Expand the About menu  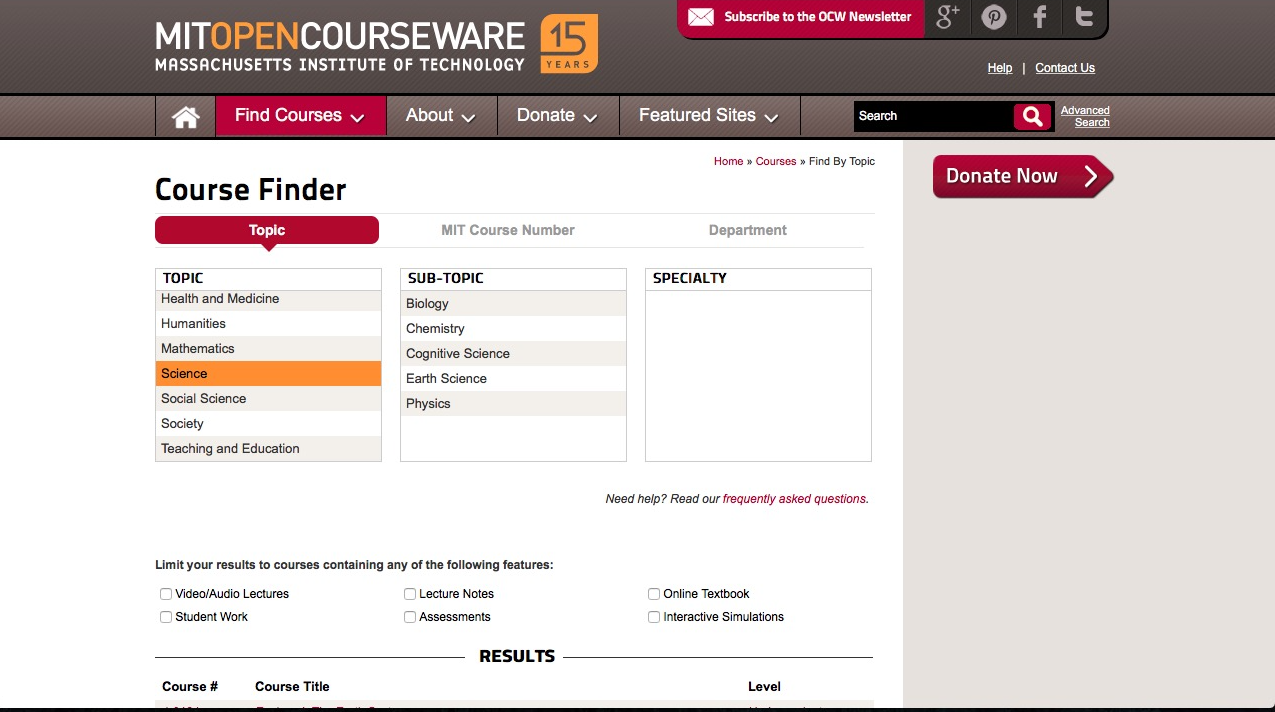click(441, 116)
